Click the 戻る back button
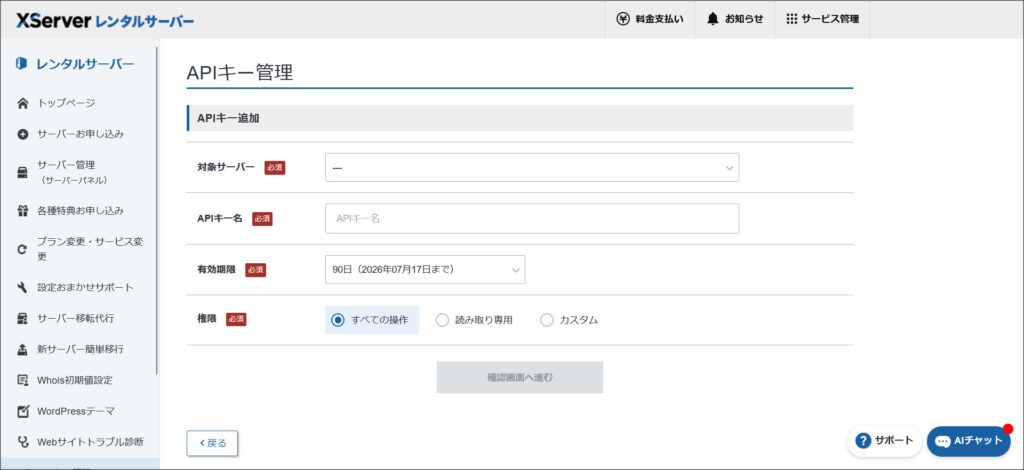This screenshot has width=1024, height=470. point(212,443)
